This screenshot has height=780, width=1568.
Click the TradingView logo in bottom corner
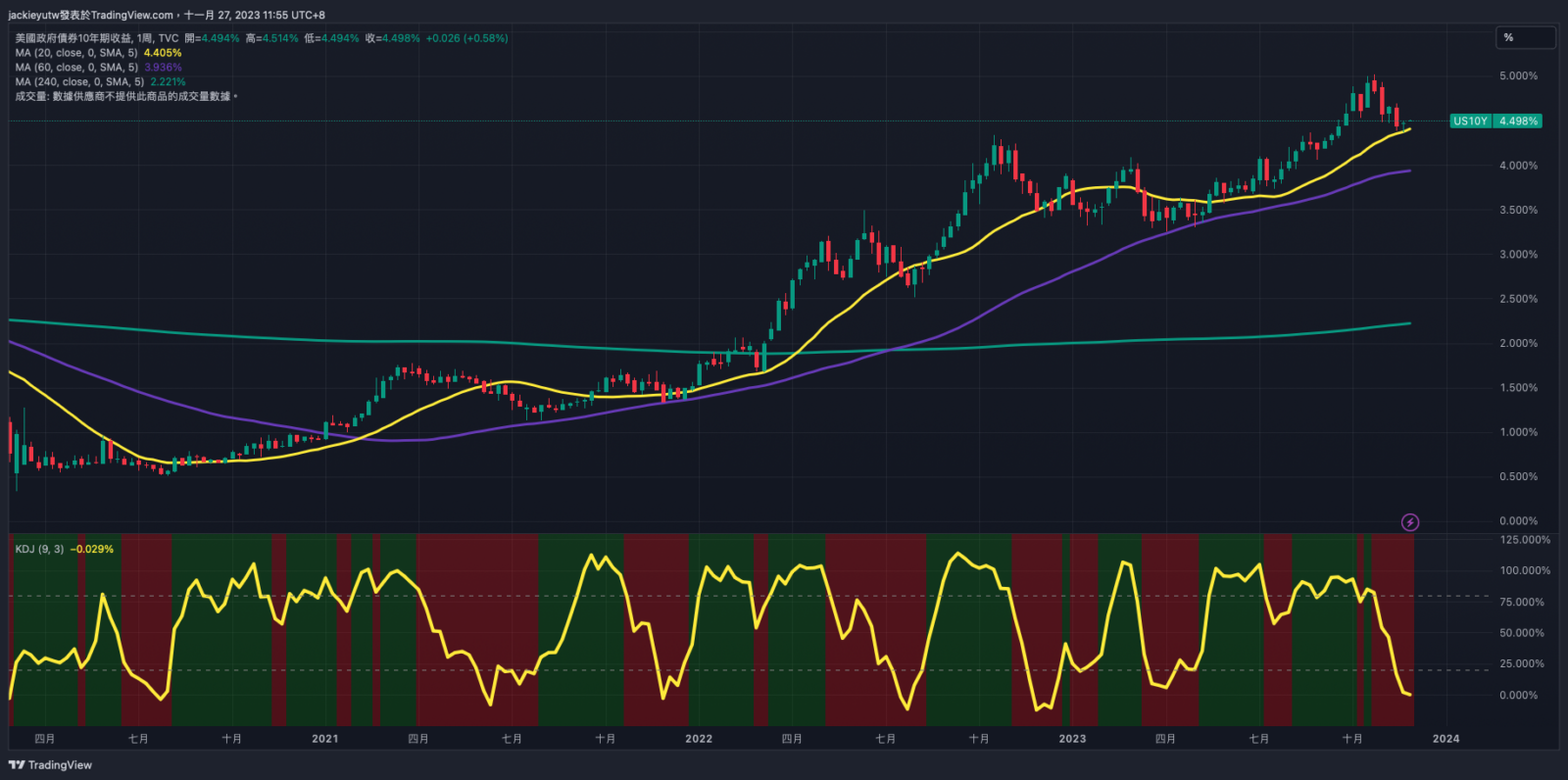[x=50, y=765]
